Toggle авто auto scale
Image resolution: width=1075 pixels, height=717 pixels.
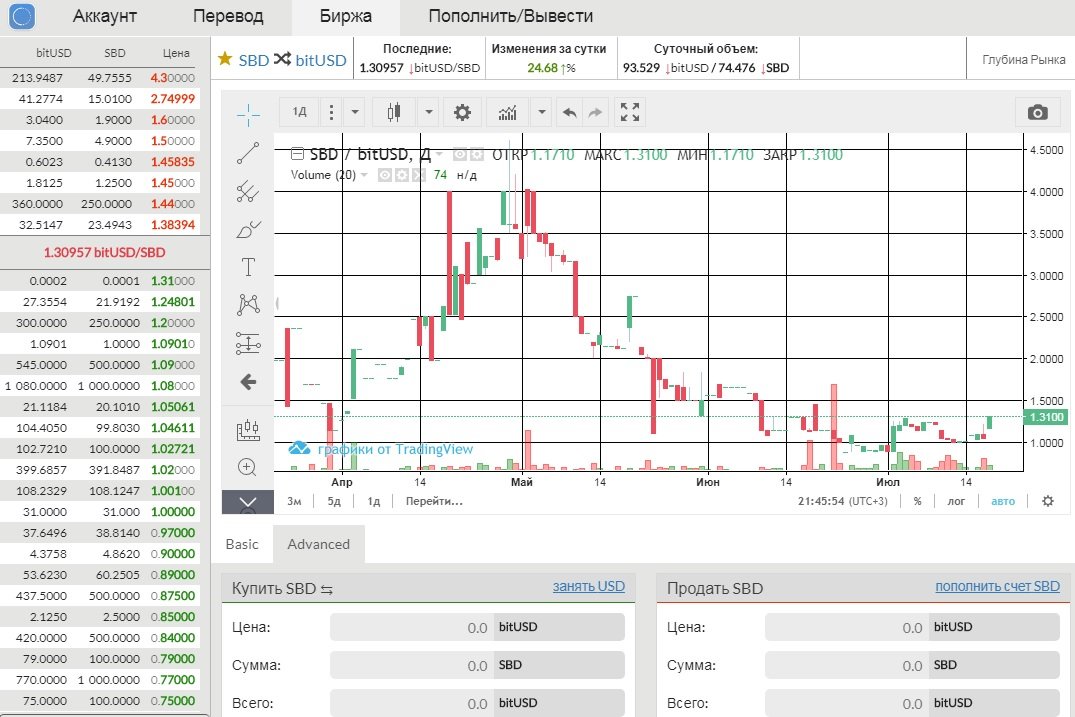point(1002,501)
